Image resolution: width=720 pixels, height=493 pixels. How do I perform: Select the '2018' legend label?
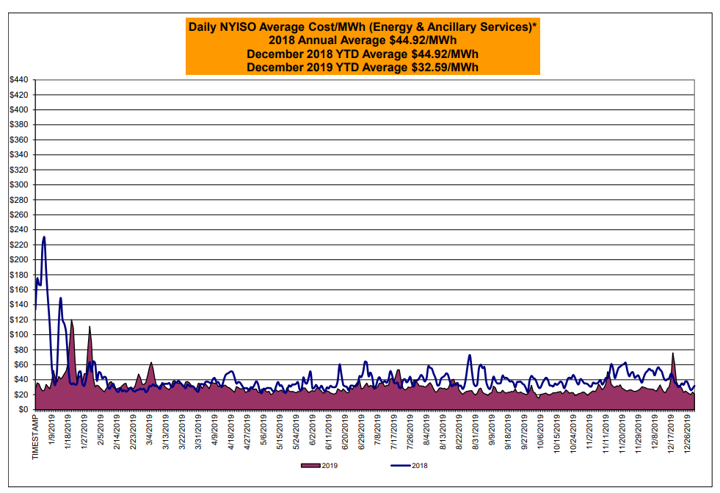click(420, 465)
